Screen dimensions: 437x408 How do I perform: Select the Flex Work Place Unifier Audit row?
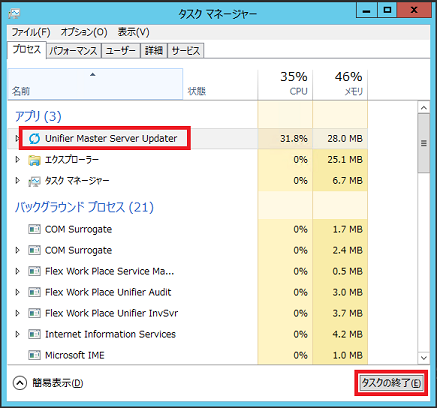click(188, 292)
